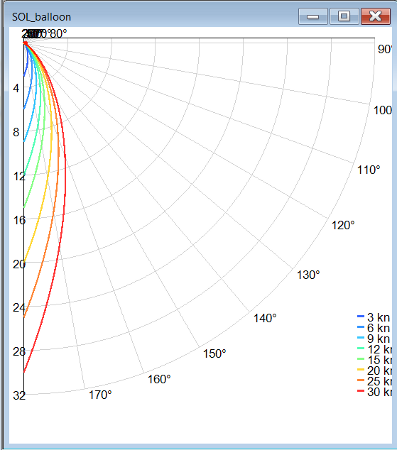This screenshot has height=450, width=397.
Task: Click the 100° angle label
Action: coord(382,110)
